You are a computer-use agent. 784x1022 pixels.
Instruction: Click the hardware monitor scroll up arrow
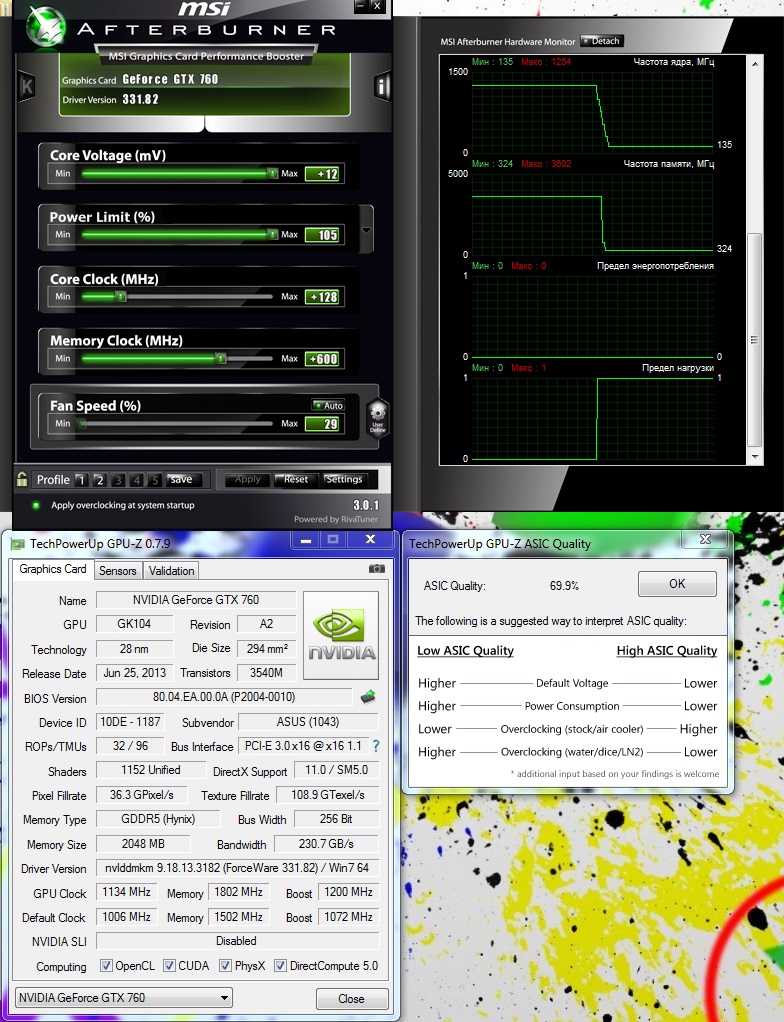click(755, 65)
